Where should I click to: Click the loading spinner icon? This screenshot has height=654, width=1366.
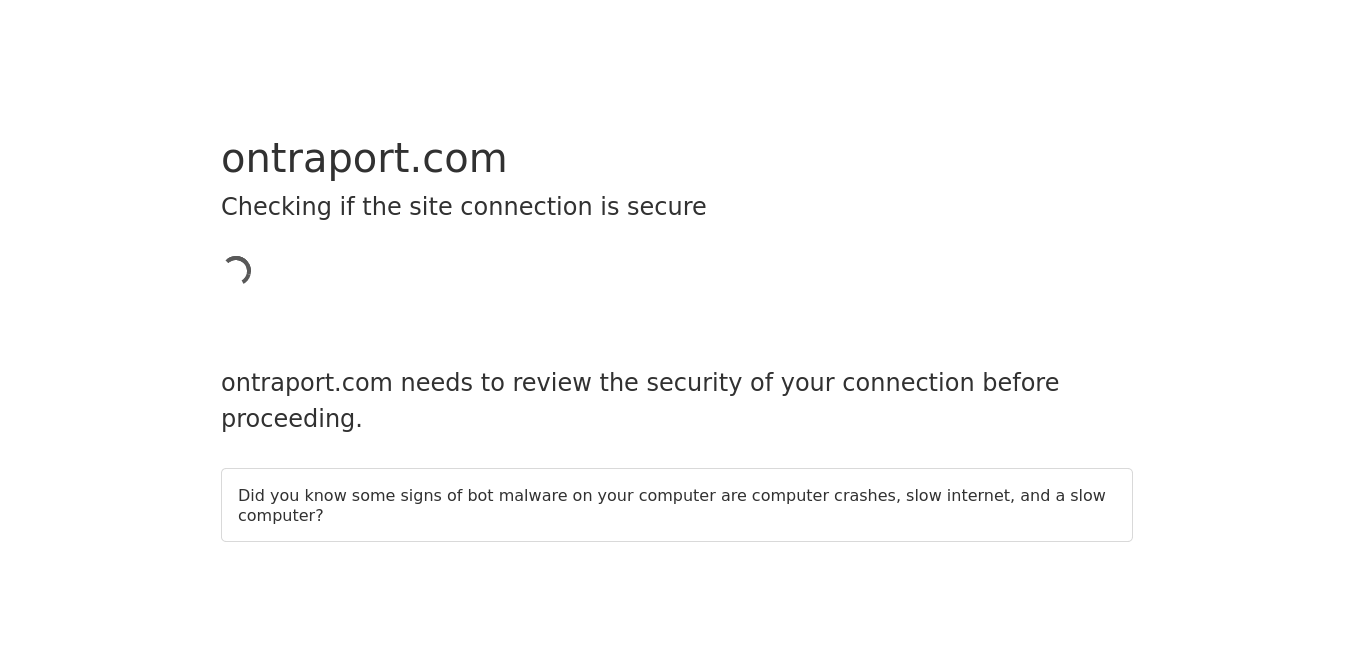pos(236,271)
